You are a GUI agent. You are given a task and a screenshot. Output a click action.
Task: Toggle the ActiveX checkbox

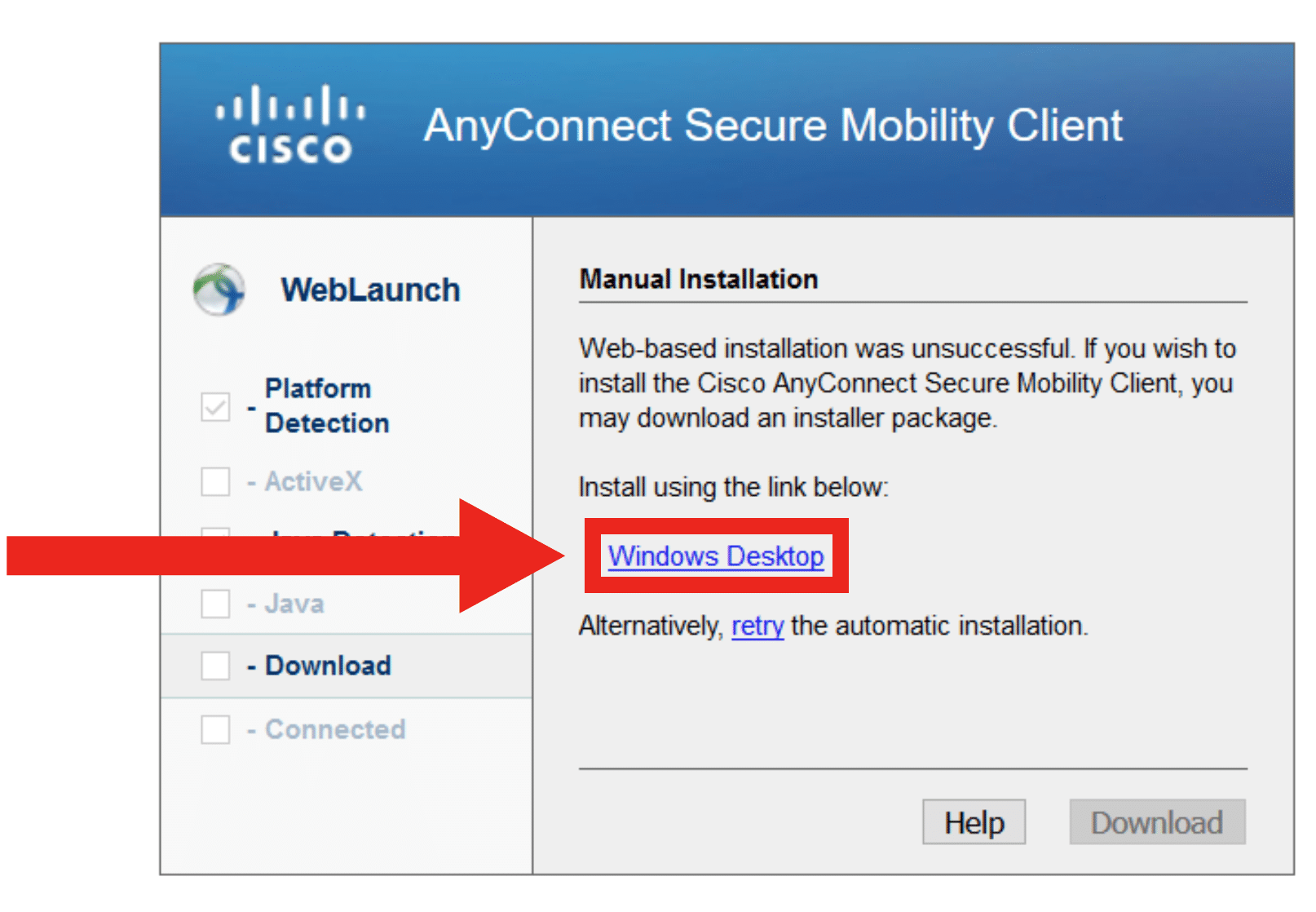[x=214, y=481]
